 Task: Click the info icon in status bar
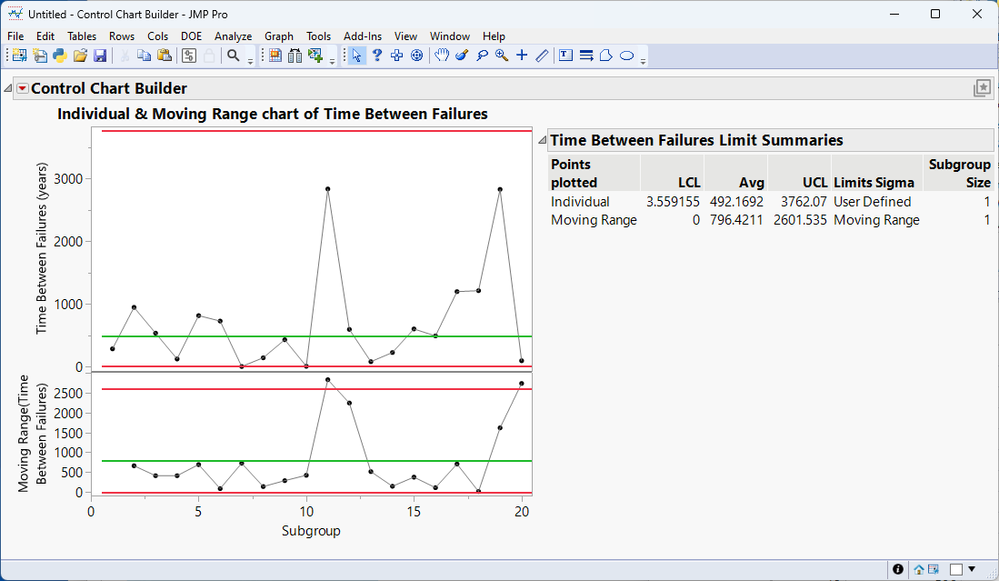898,569
